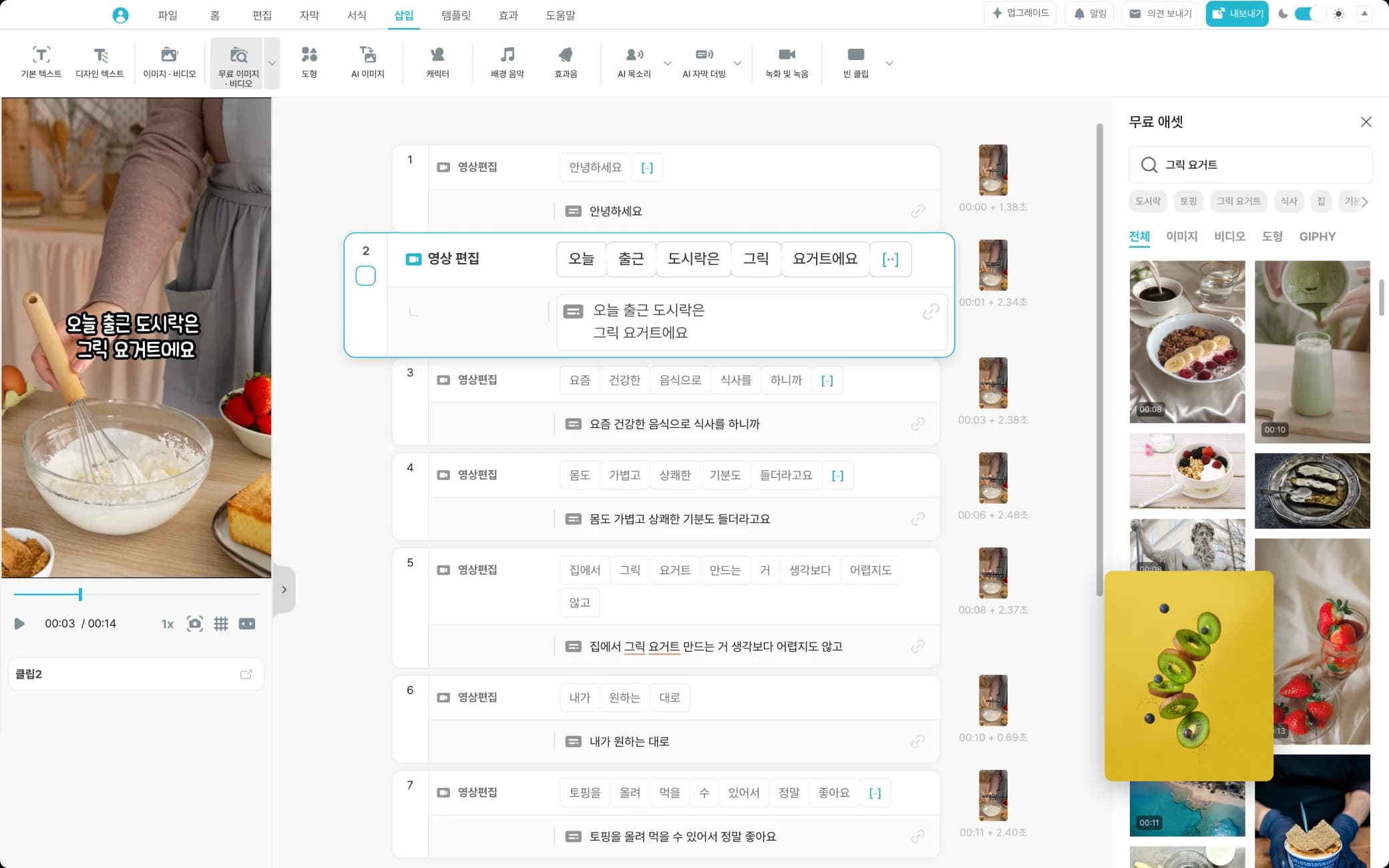Open the AI 목소리 (AI voice) tool
The image size is (1389, 868).
coord(633,61)
